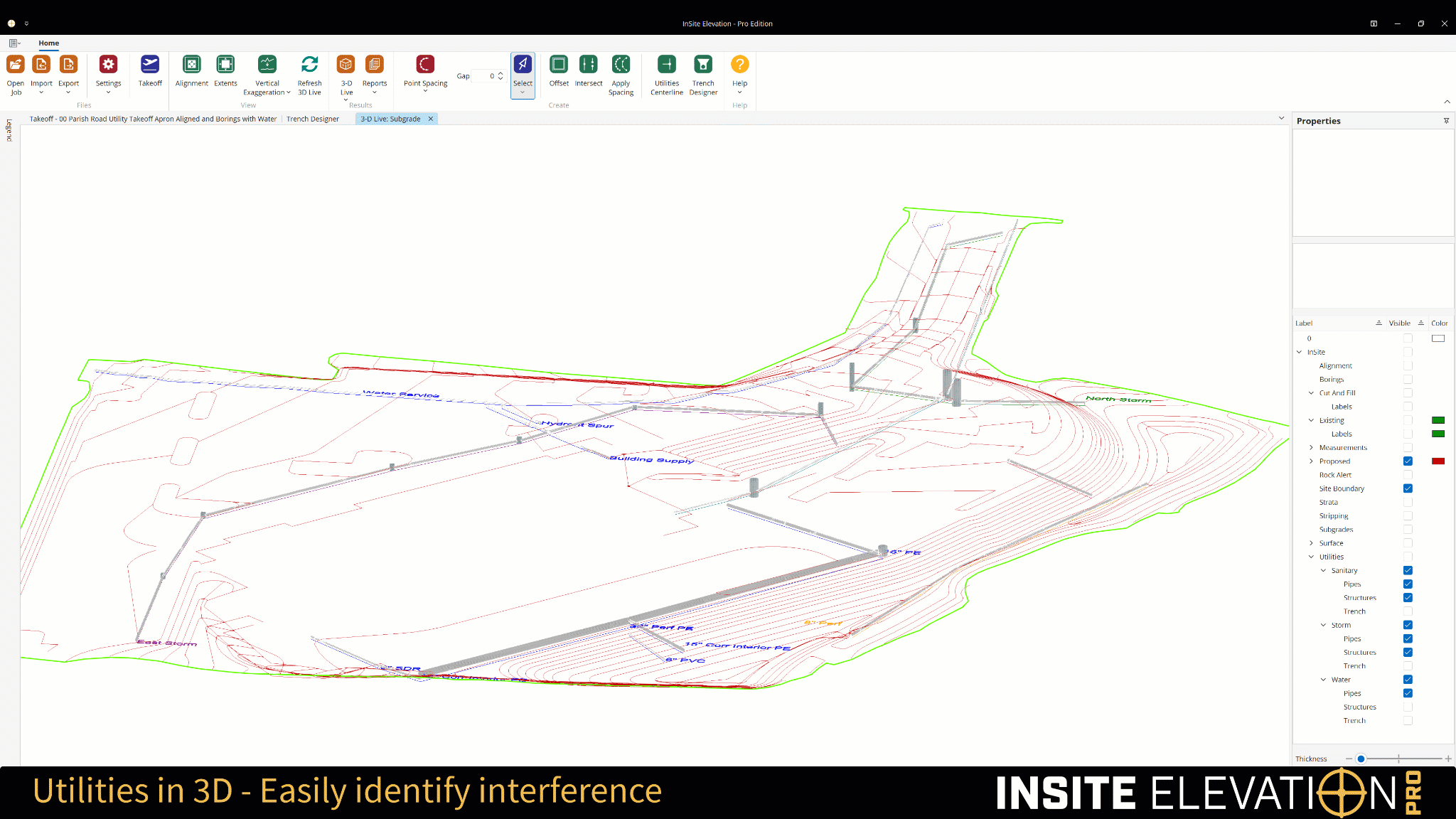Uncheck Proposed visibility checkbox
Viewport: 1456px width, 819px height.
pos(1408,461)
